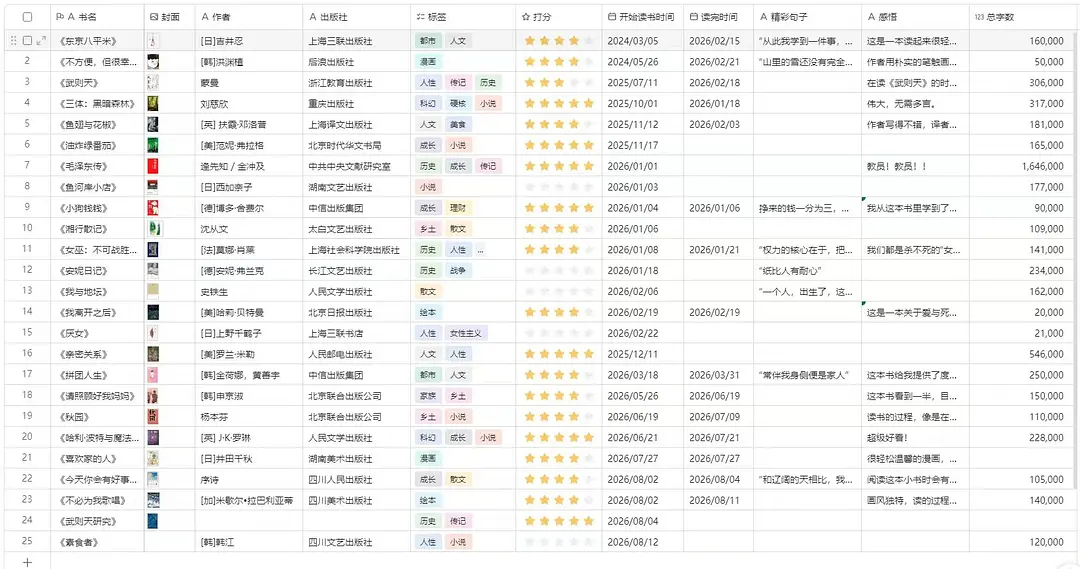The image size is (1080, 569).
Task: Click row number 12 to select that row
Action: click(28, 269)
